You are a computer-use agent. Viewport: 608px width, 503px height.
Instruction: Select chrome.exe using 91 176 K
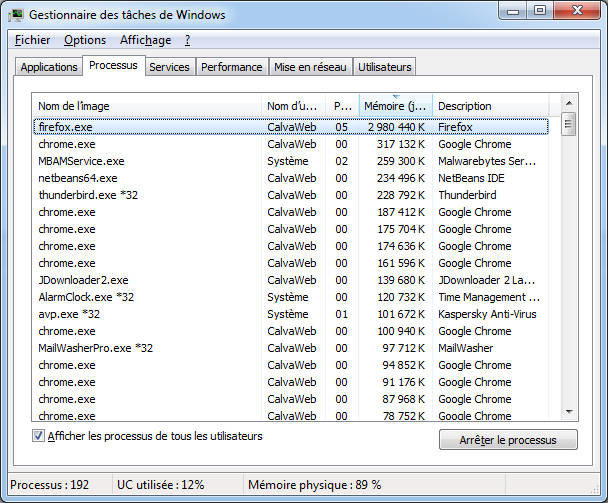pyautogui.click(x=291, y=382)
